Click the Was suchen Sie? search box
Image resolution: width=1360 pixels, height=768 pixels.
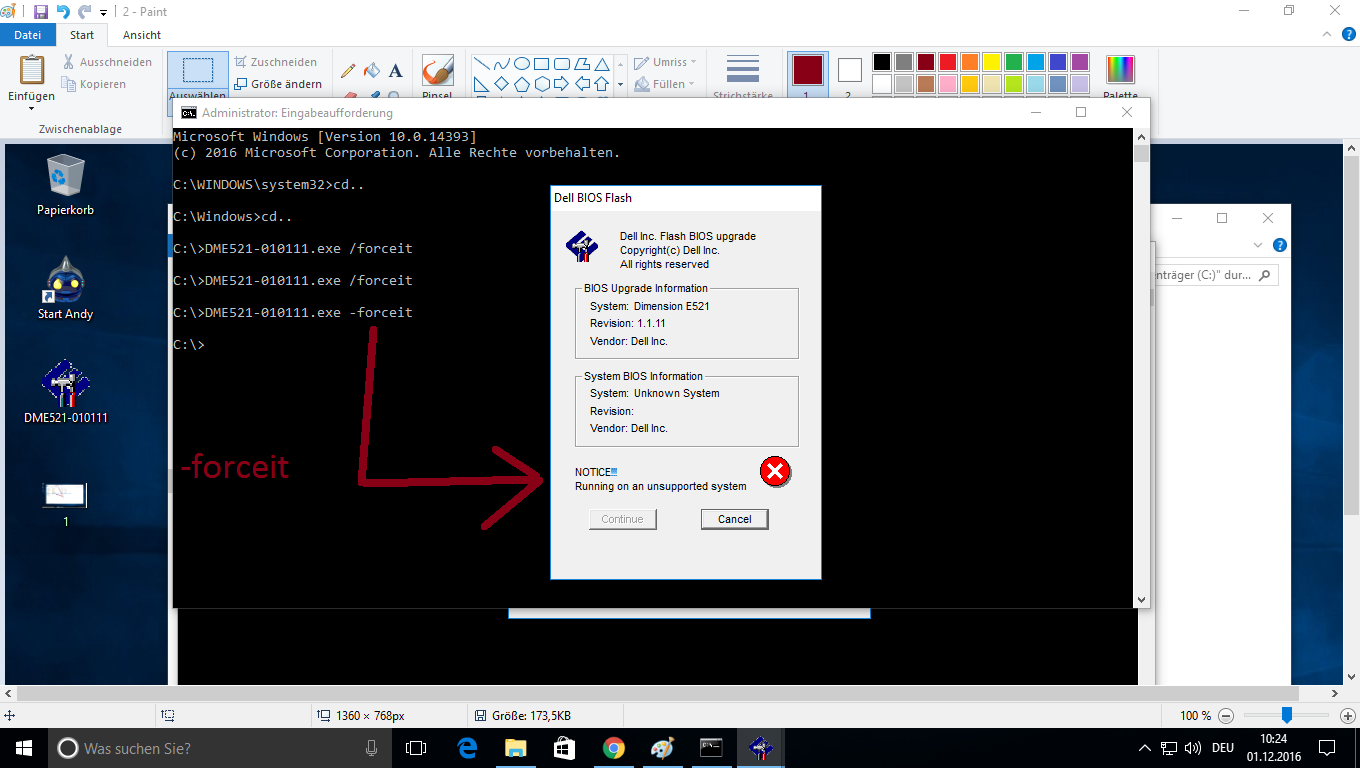(220, 748)
